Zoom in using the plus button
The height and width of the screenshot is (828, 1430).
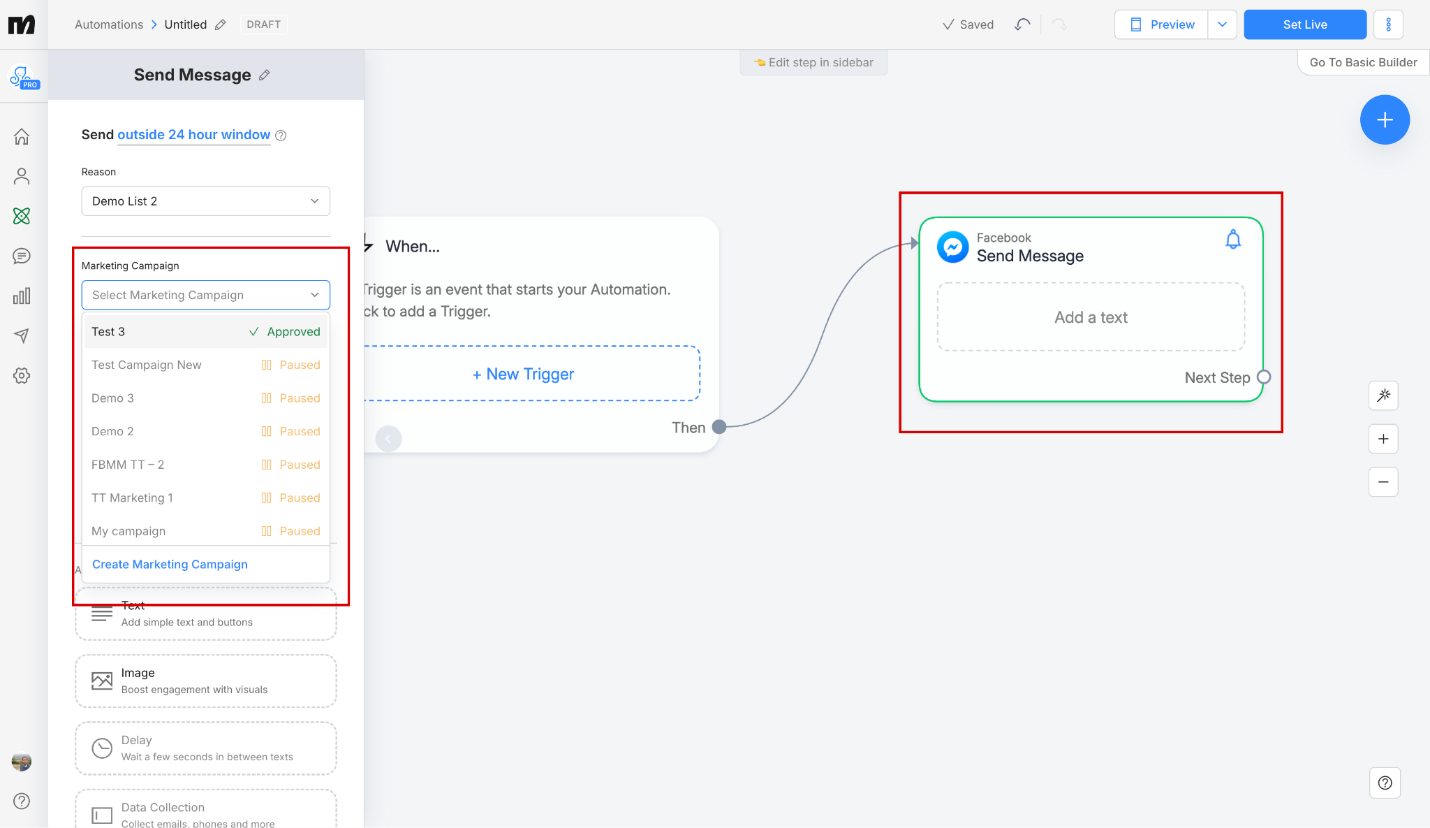pos(1383,438)
